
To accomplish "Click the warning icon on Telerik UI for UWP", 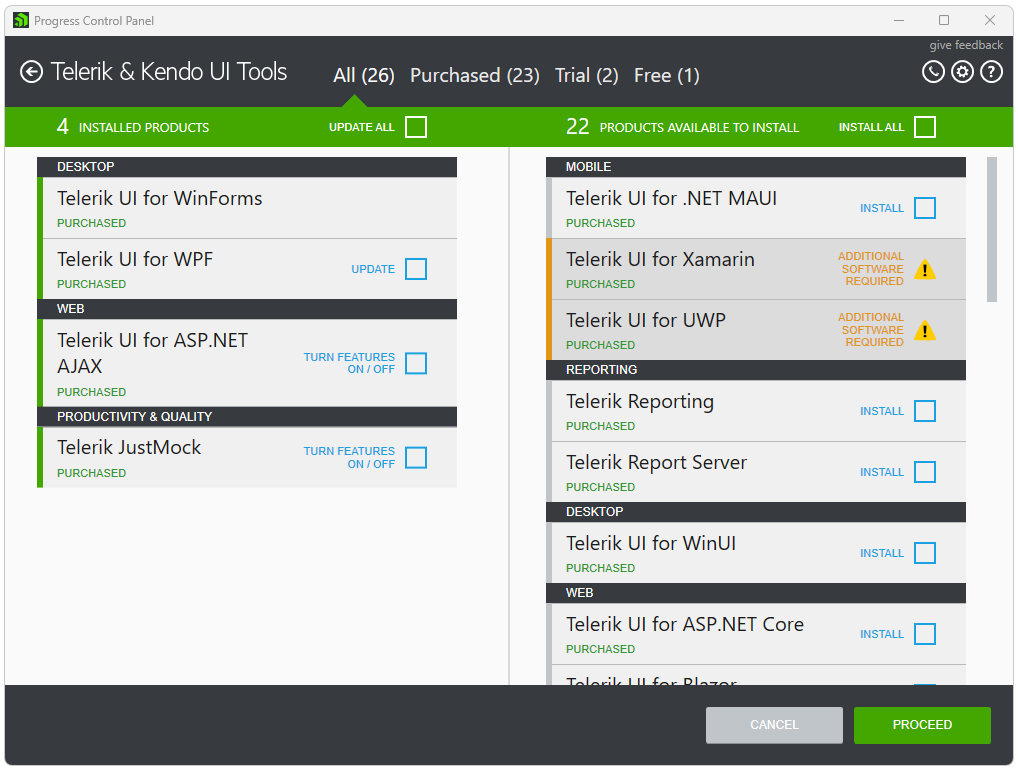I will (925, 330).
